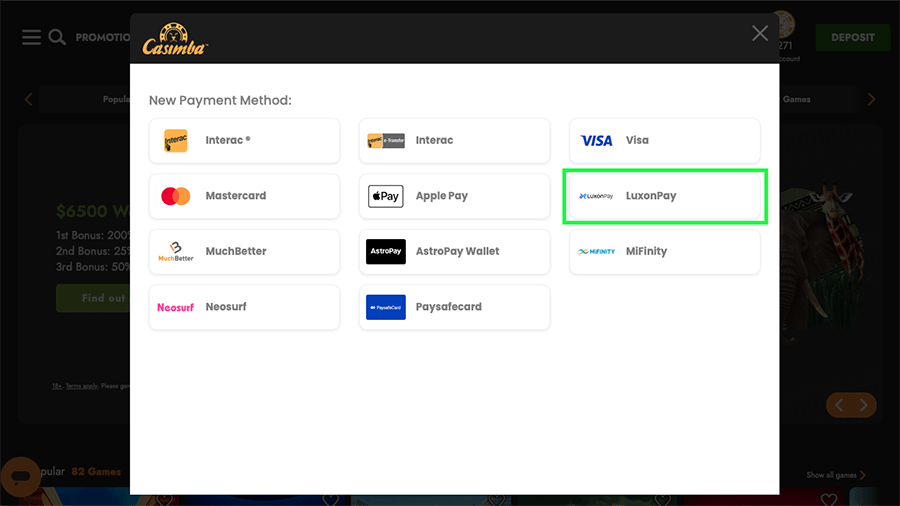Open the live chat bubble icon
The width and height of the screenshot is (900, 506).
point(21,476)
